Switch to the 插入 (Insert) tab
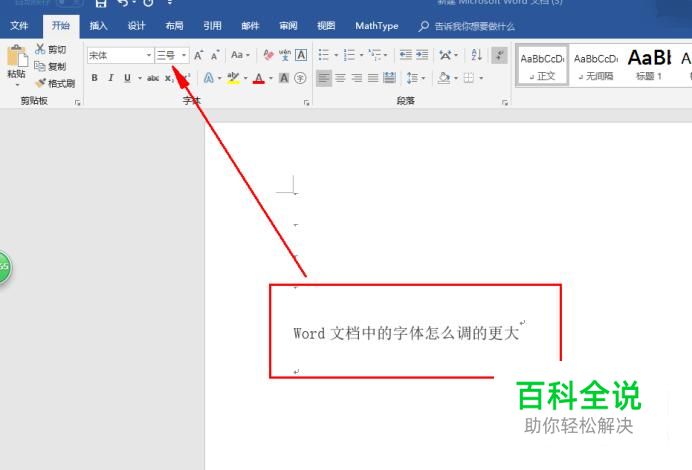The width and height of the screenshot is (692, 470). (98, 26)
